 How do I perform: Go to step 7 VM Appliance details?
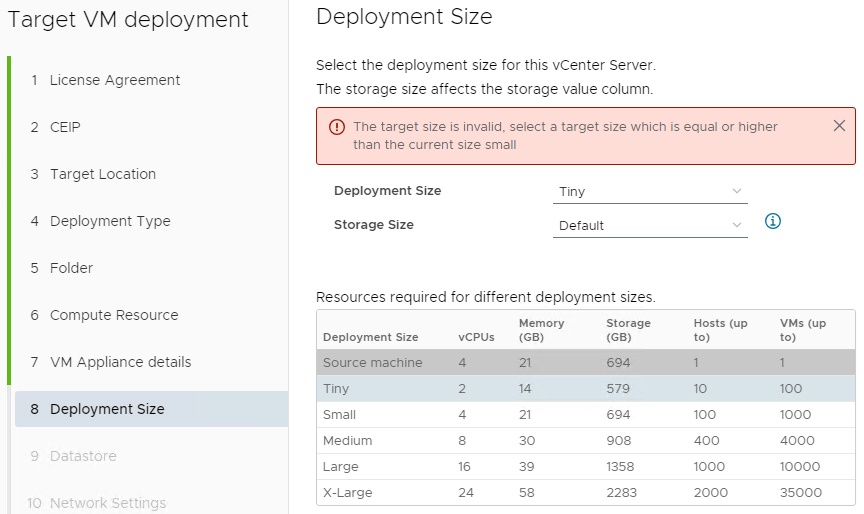click(111, 362)
